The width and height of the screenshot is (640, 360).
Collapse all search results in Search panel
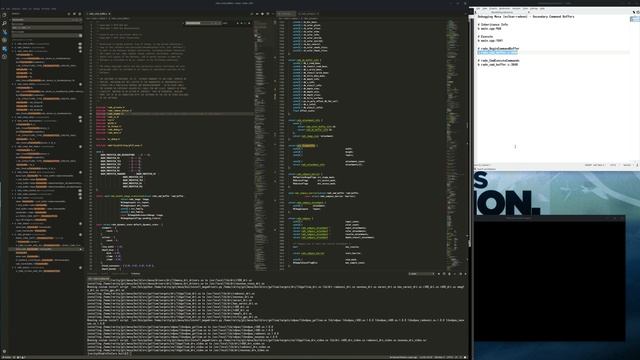coord(79,13)
